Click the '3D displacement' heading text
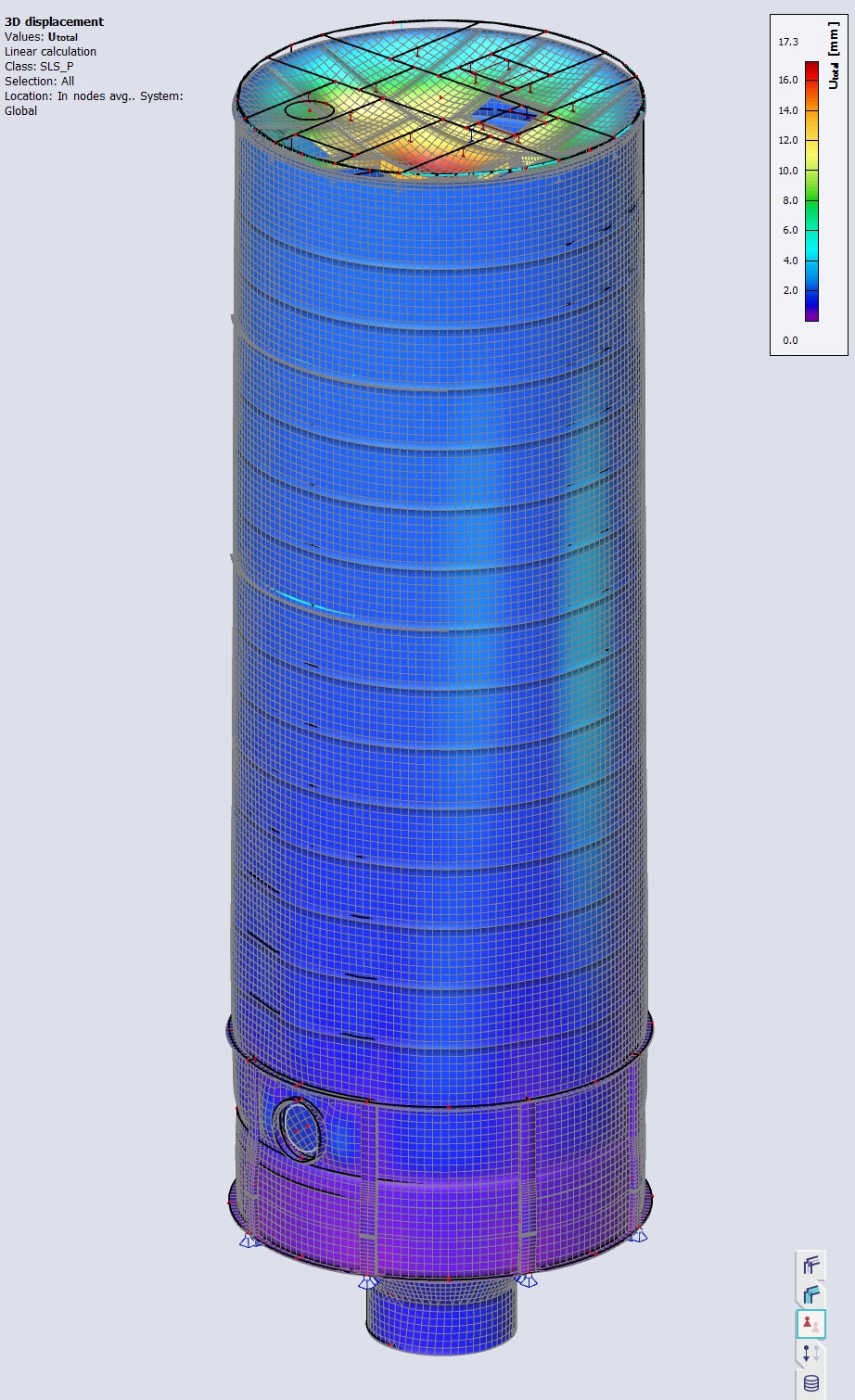 (54, 21)
